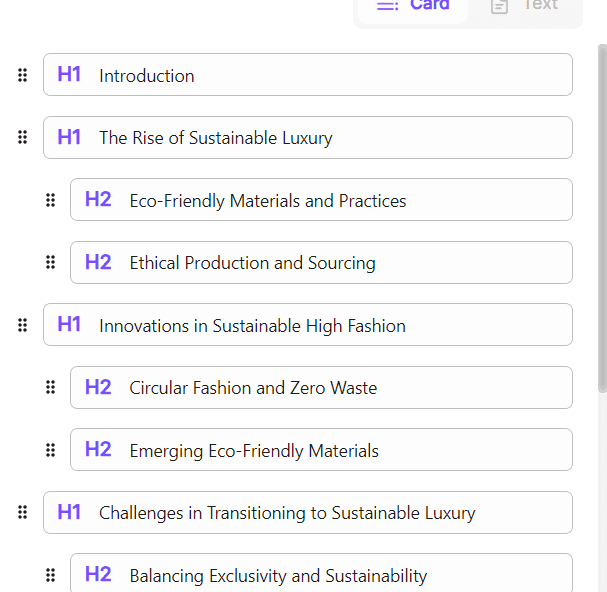607x592 pixels.
Task: Click drag handle next to Eco-Friendly Materials and Practices
Action: click(x=50, y=201)
